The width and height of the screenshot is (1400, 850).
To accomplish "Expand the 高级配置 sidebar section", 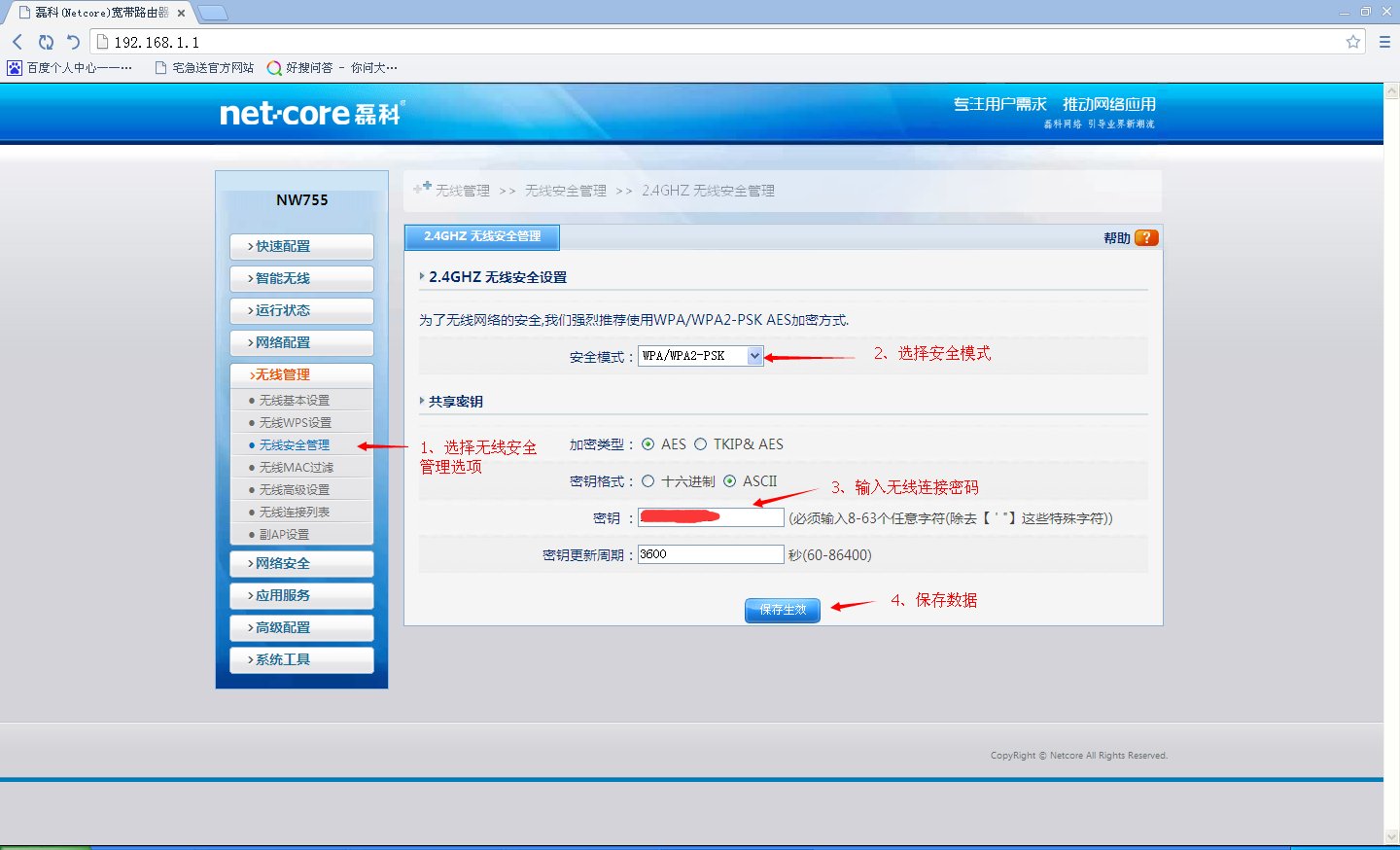I will click(301, 627).
